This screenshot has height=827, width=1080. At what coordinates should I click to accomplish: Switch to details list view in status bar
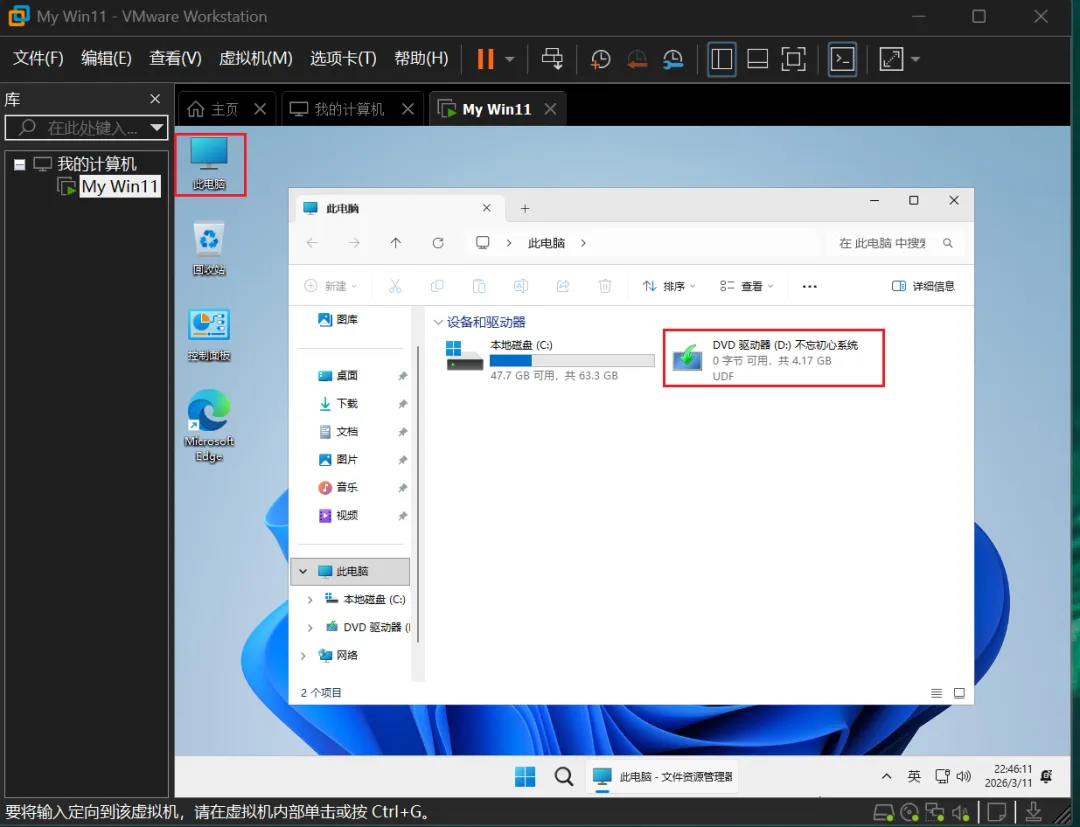tap(936, 693)
